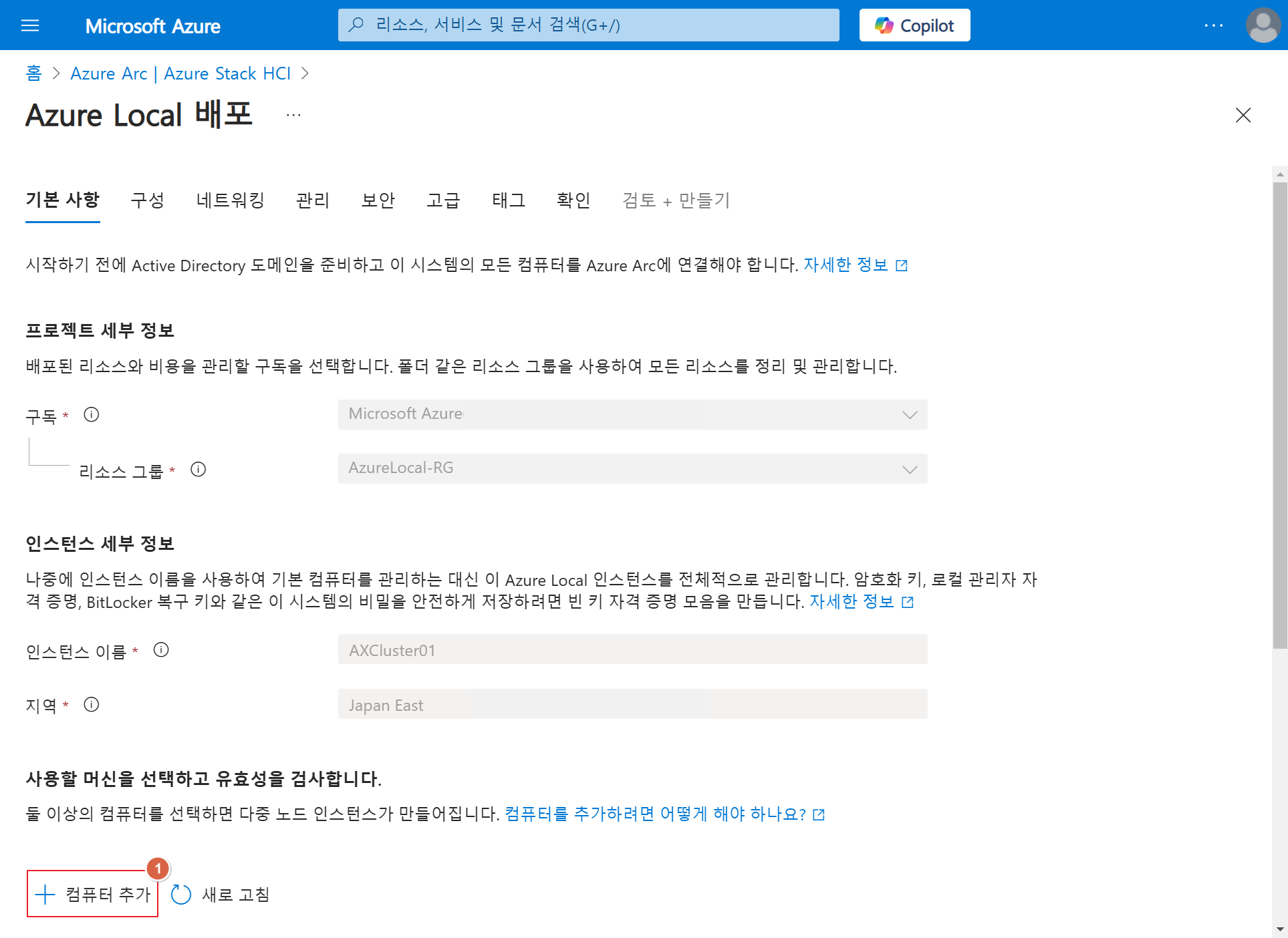Open the user account avatar
This screenshot has width=1288, height=938.
[x=1263, y=25]
